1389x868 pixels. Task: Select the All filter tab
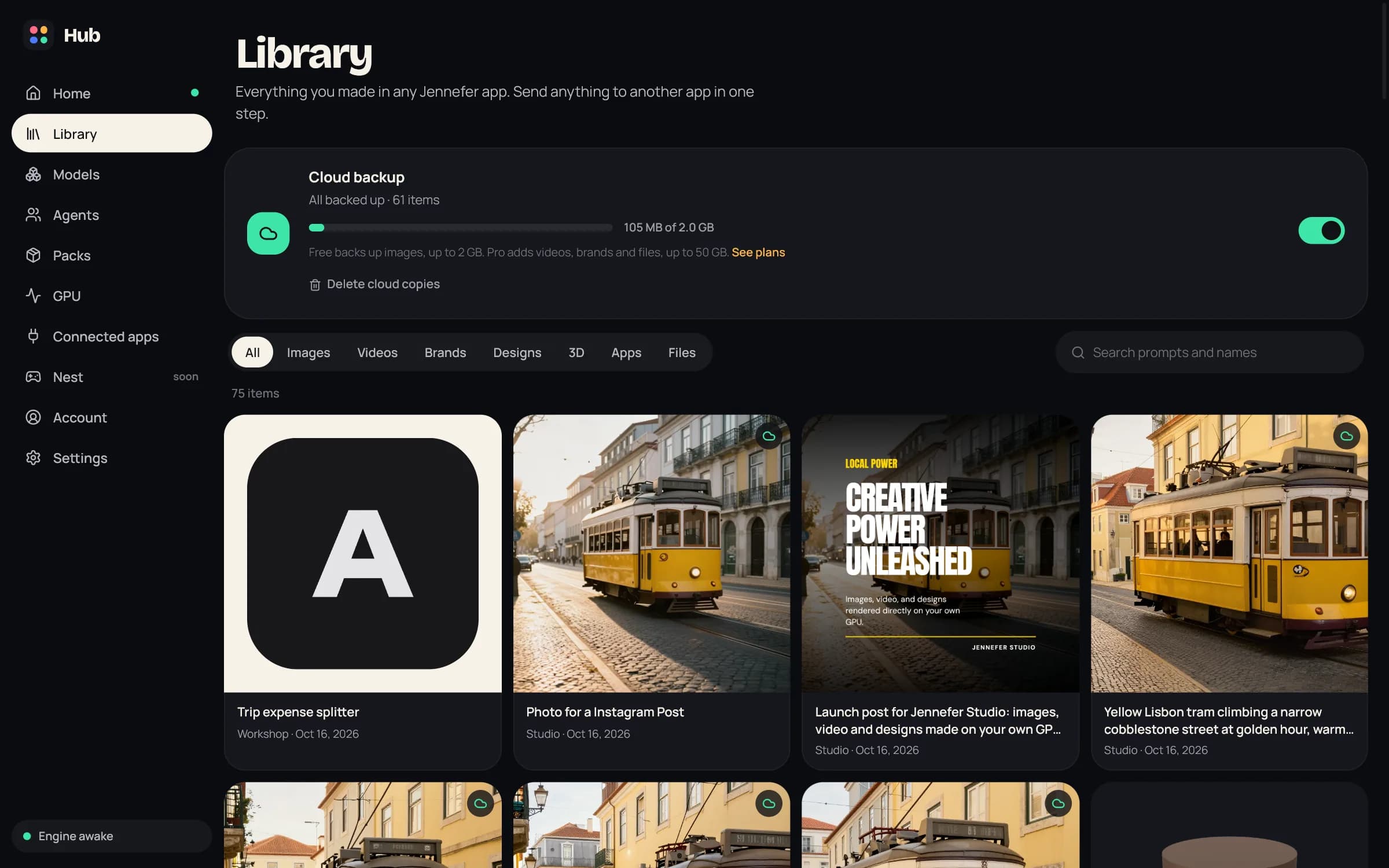click(x=252, y=352)
